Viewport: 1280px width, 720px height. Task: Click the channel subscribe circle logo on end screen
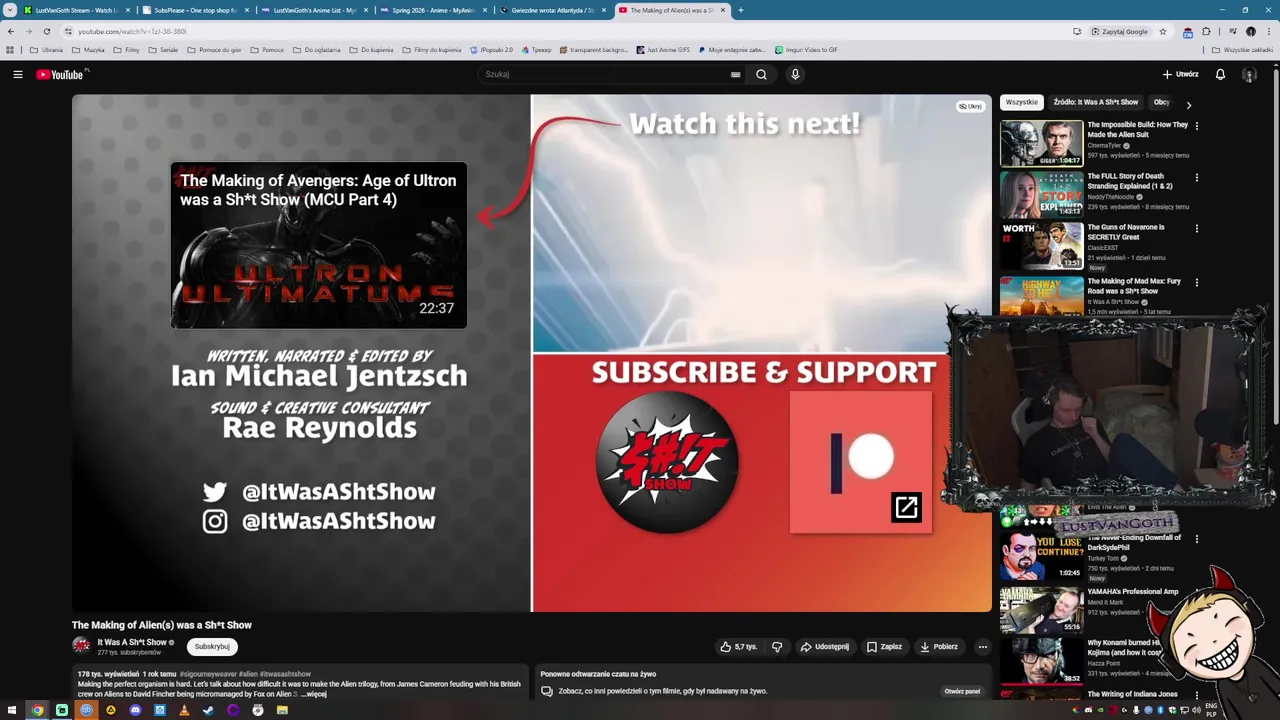coord(667,462)
